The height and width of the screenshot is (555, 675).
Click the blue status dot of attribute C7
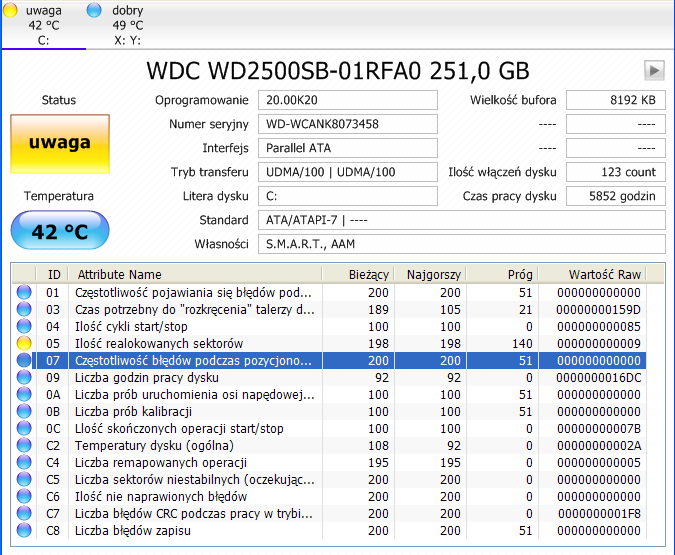tap(24, 513)
